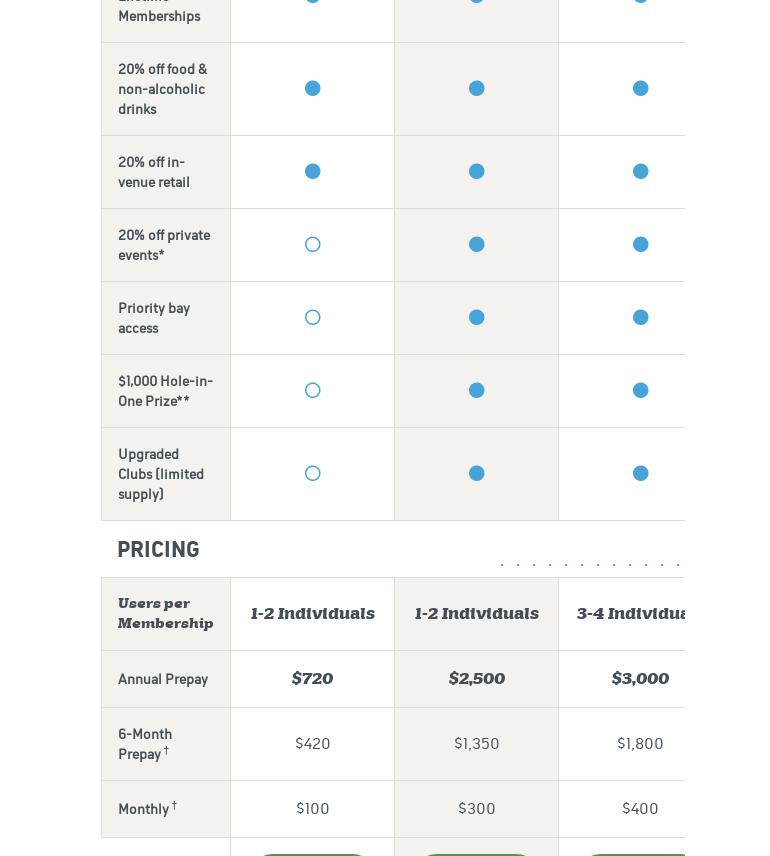
Task: Click the empty circle in the Upgraded Clubs row
Action: click(x=313, y=474)
